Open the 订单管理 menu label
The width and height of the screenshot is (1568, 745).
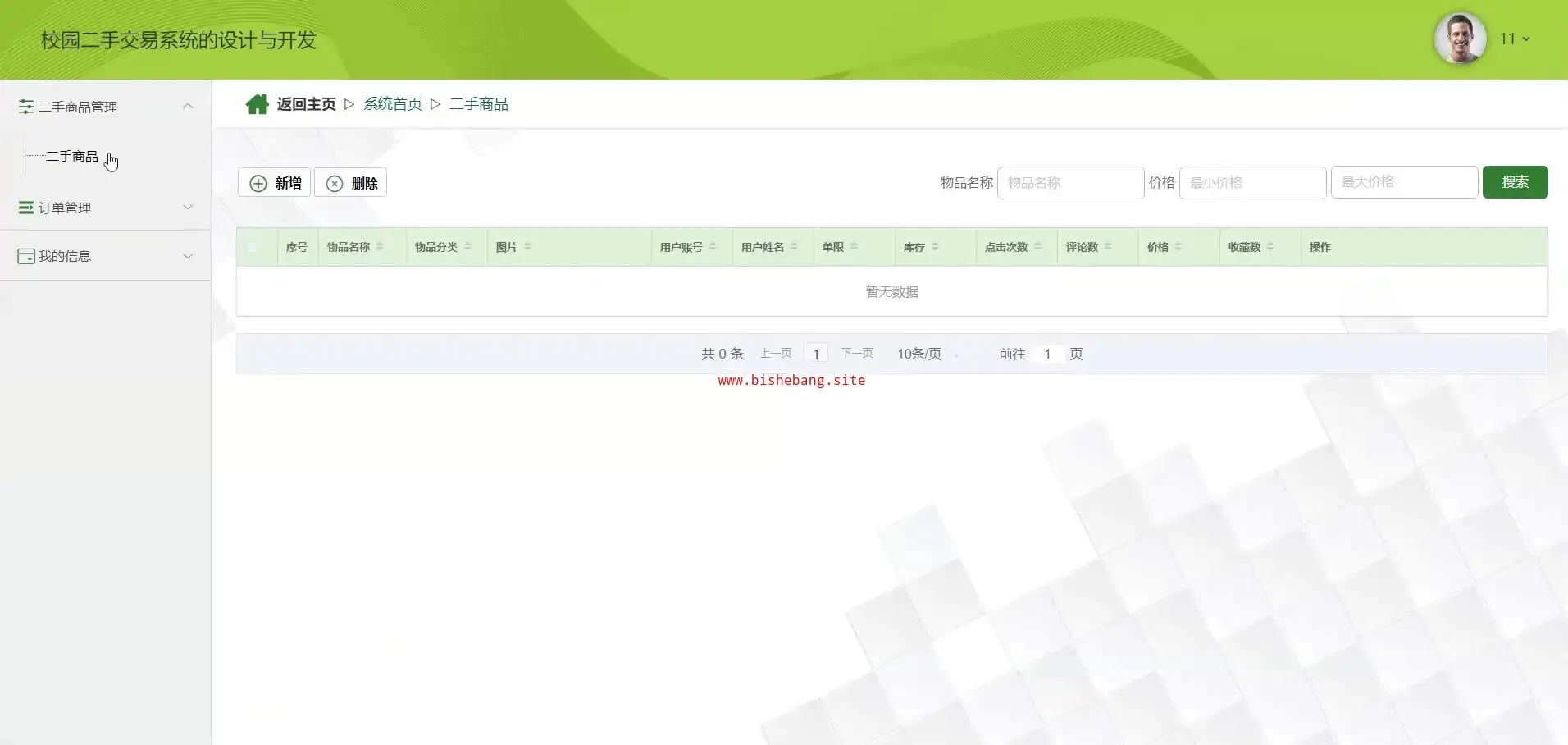point(65,208)
